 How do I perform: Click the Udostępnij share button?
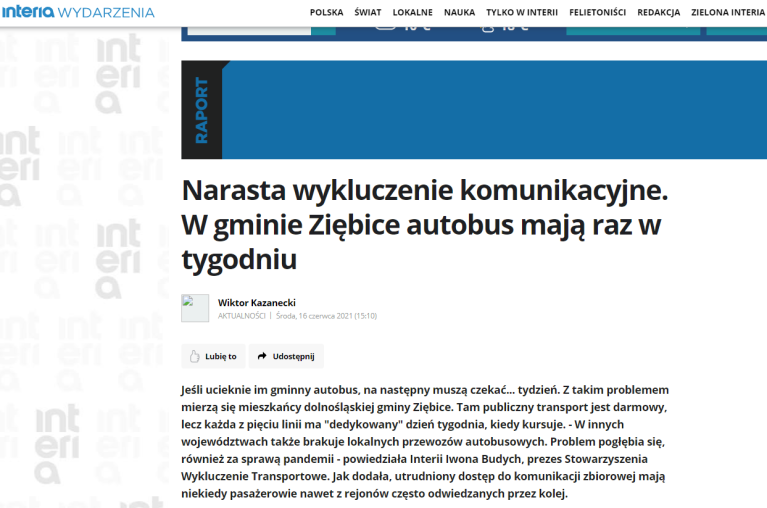point(286,356)
